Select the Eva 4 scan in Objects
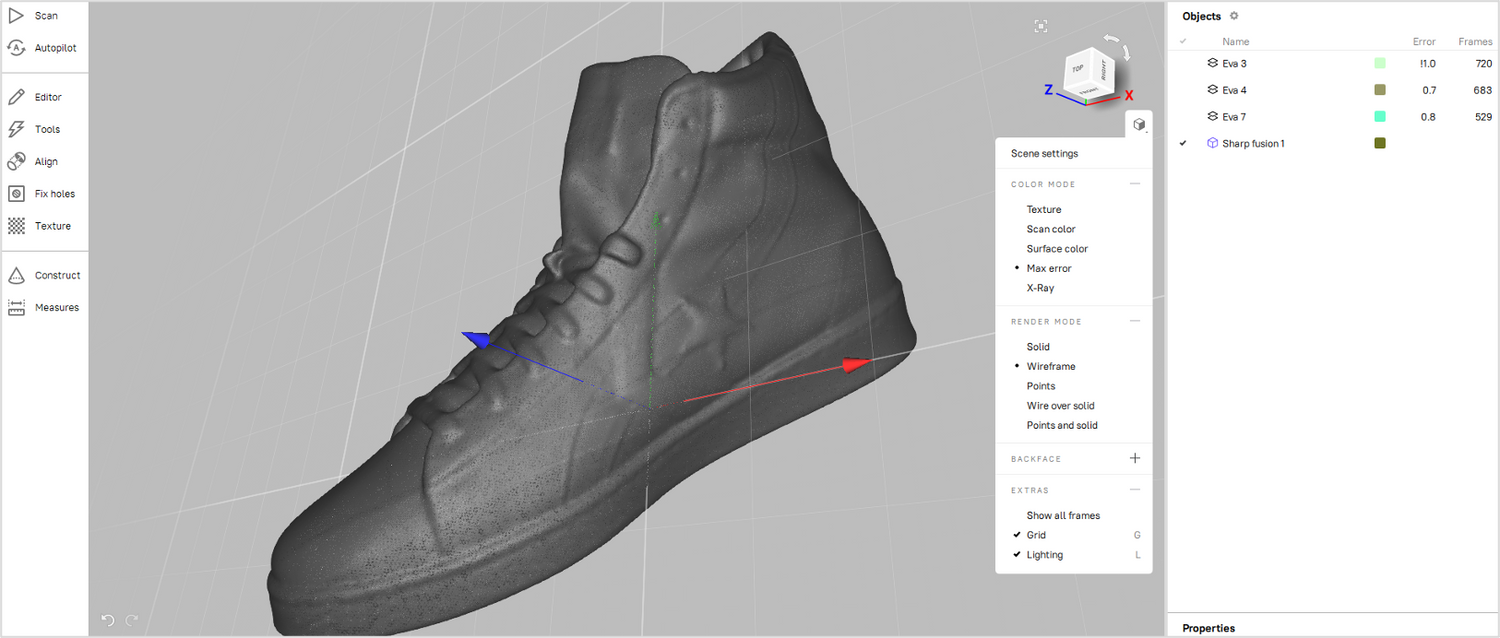The image size is (1500, 638). click(1234, 90)
